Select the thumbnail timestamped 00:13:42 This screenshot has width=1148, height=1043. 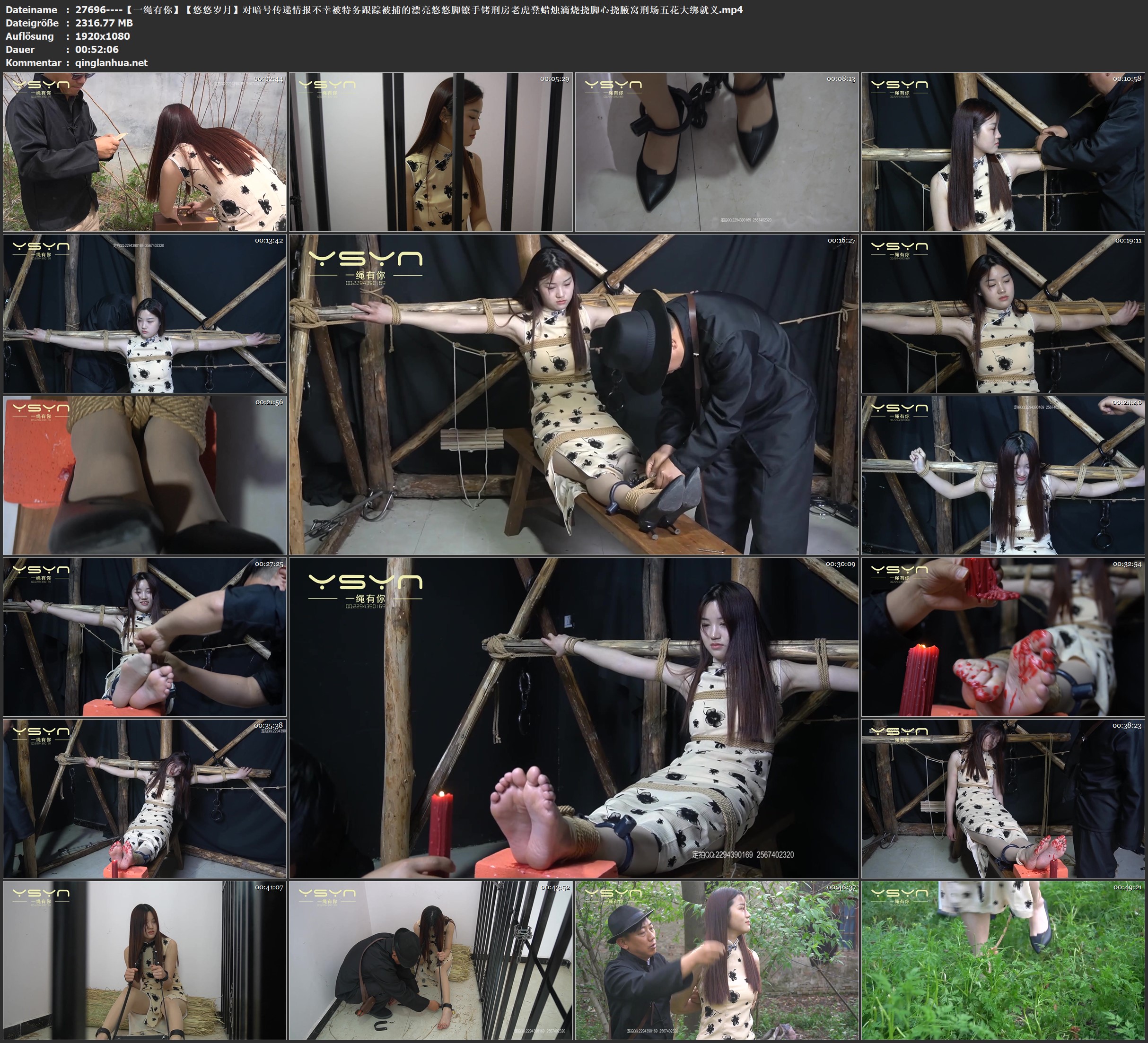[145, 313]
